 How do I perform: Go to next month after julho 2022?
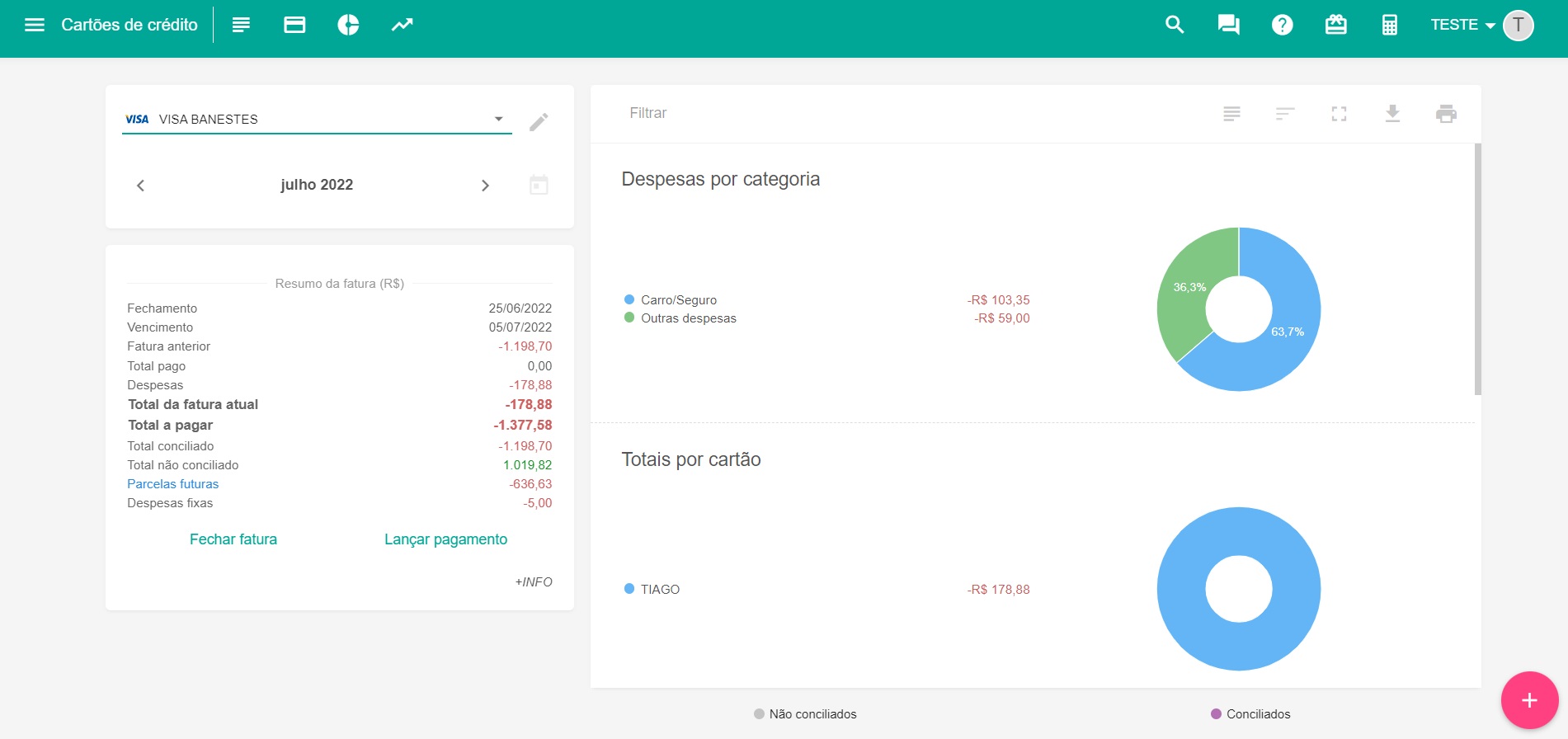point(485,186)
